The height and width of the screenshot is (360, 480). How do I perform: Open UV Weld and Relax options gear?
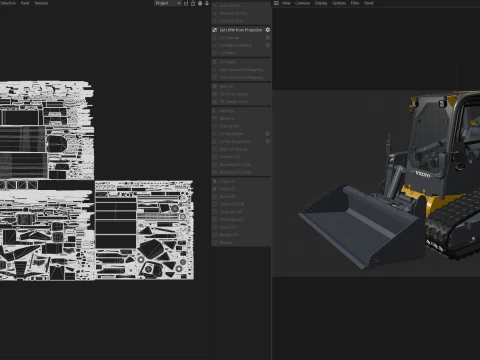pos(267,45)
